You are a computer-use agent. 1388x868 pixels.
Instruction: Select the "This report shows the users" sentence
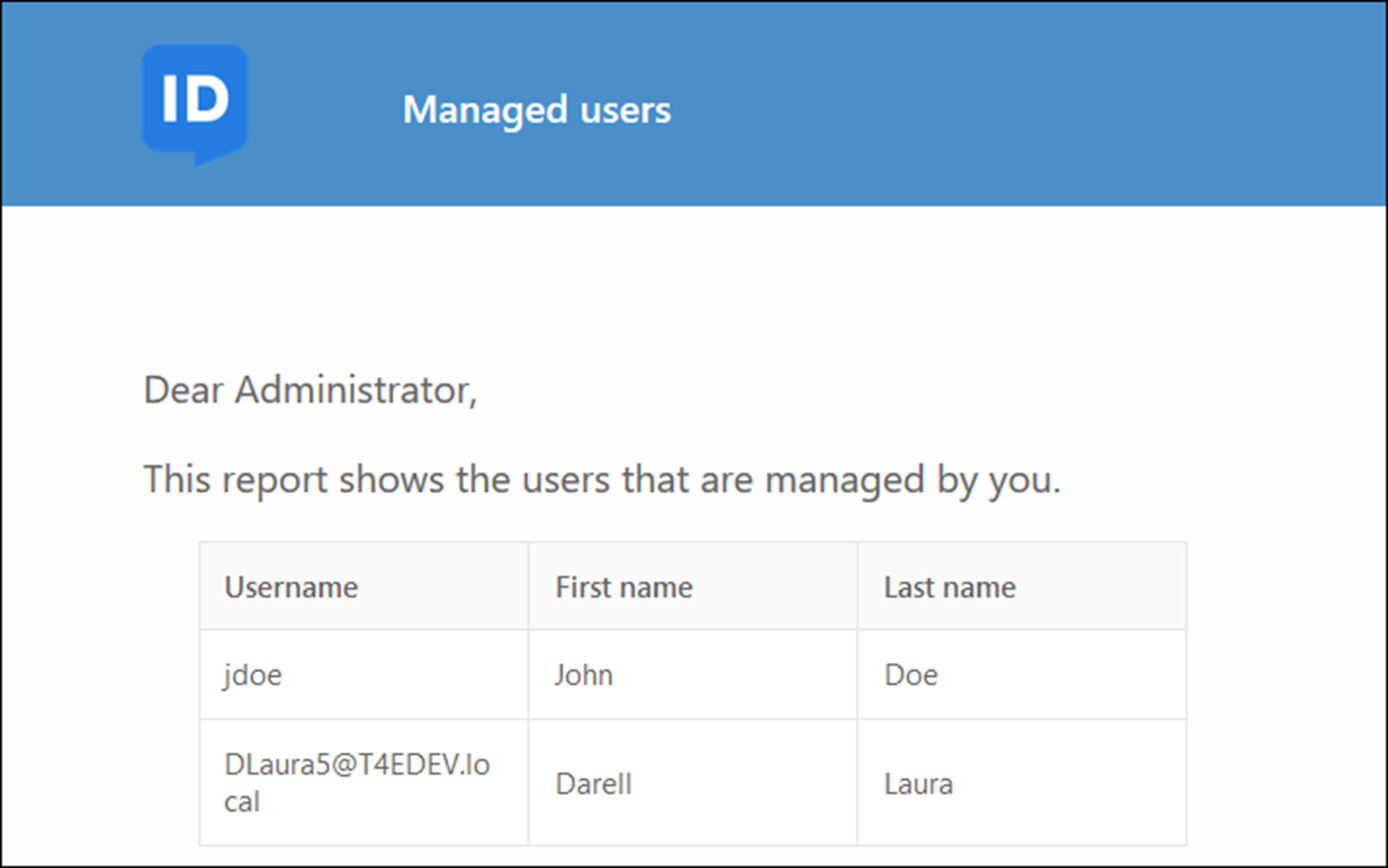coord(601,480)
